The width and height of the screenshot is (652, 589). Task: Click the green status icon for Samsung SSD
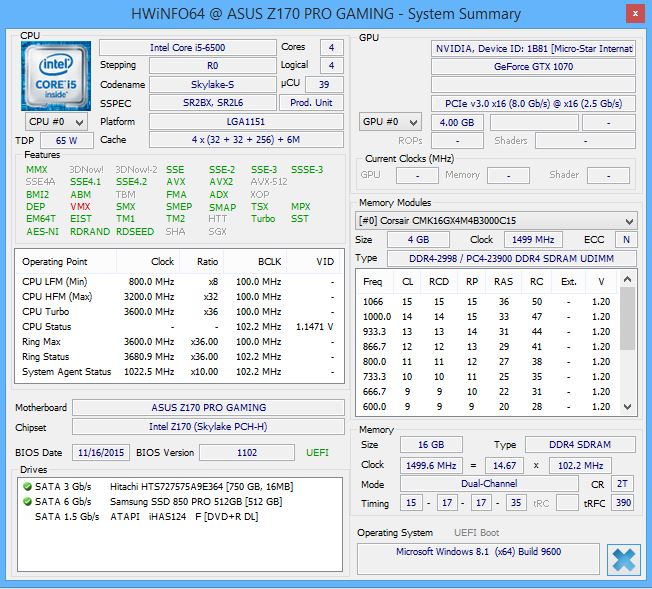(27, 501)
